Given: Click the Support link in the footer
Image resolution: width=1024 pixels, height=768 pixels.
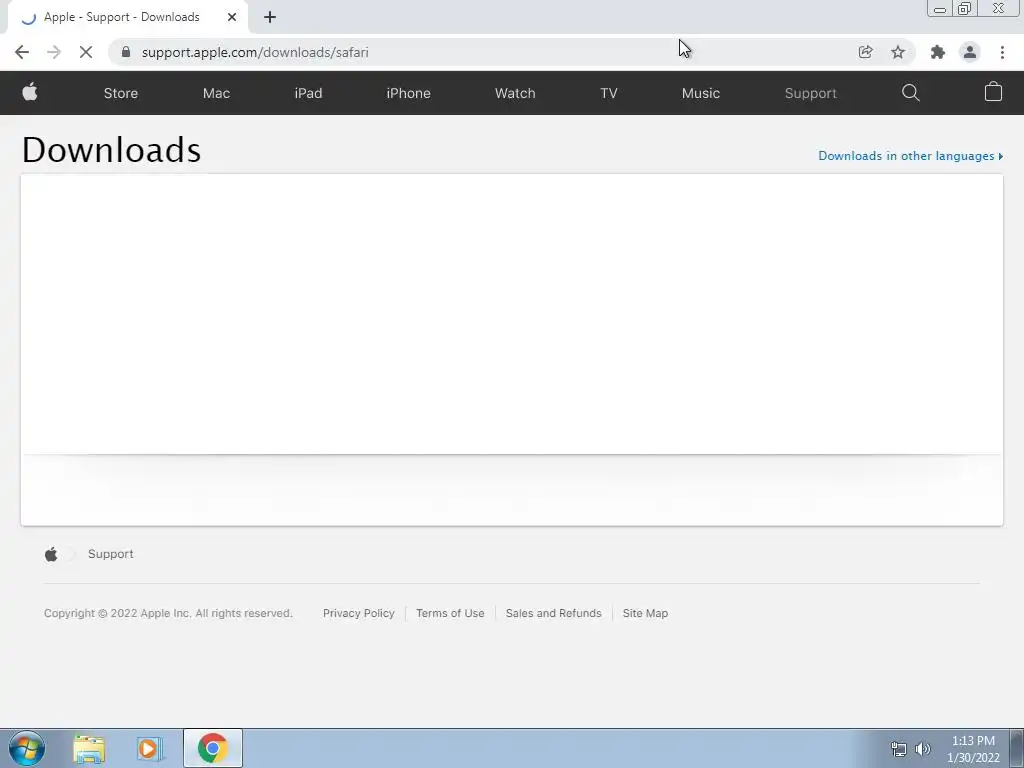Looking at the screenshot, I should pos(110,554).
